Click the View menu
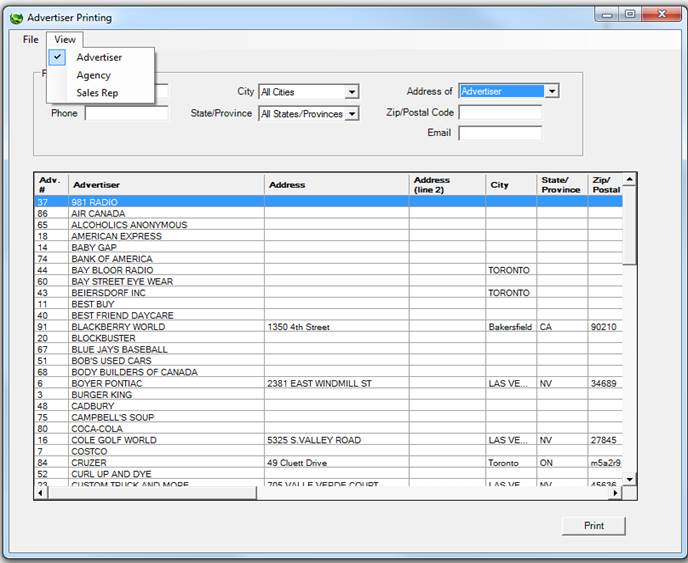The width and height of the screenshot is (688, 563). [65, 40]
